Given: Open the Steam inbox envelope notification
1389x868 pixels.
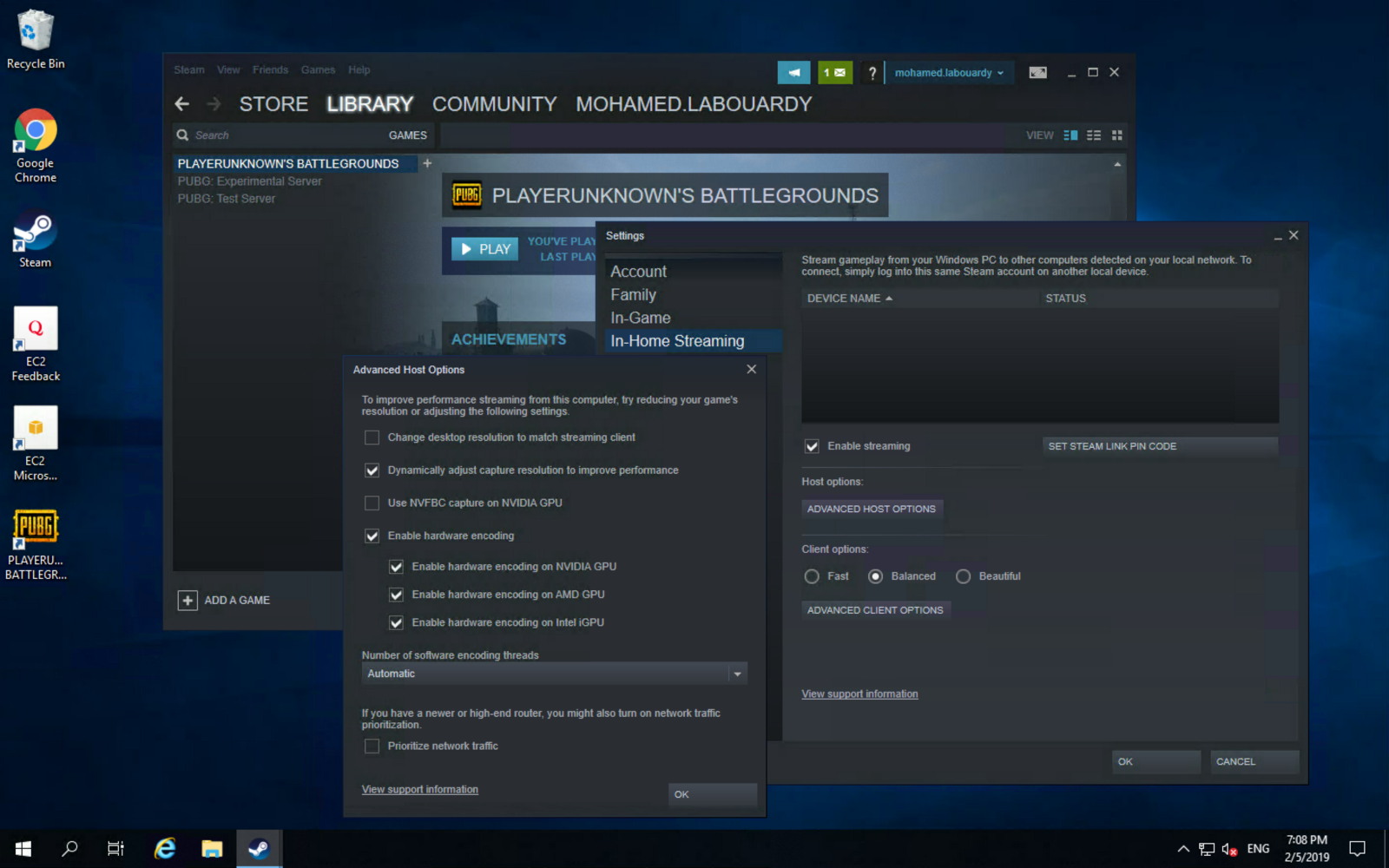Looking at the screenshot, I should click(834, 73).
